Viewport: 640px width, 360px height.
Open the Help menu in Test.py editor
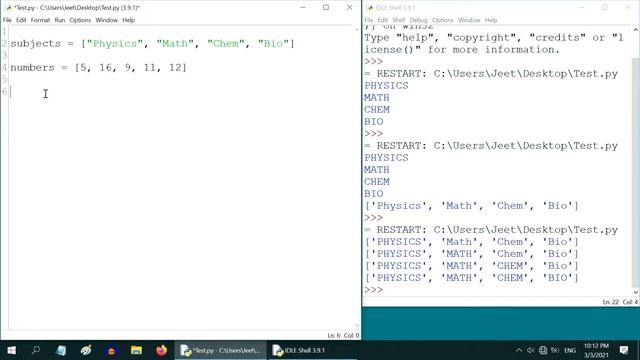point(128,20)
